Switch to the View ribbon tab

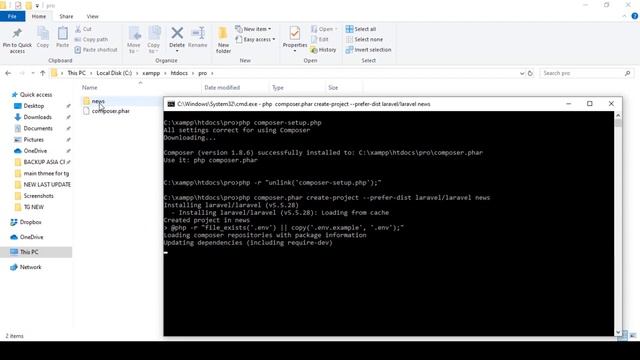coord(93,16)
